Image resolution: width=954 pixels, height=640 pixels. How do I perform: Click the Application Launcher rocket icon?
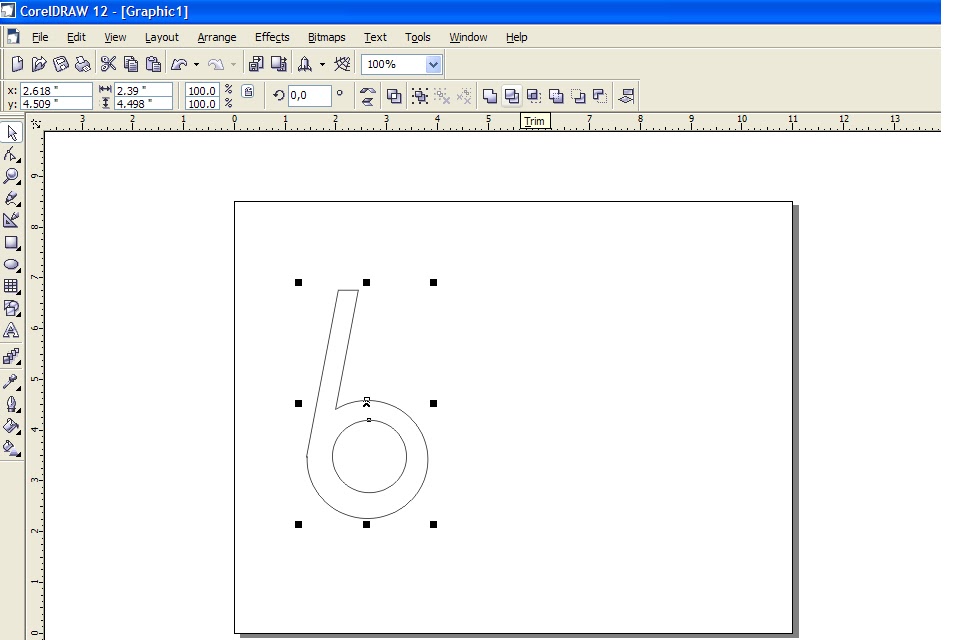305,64
